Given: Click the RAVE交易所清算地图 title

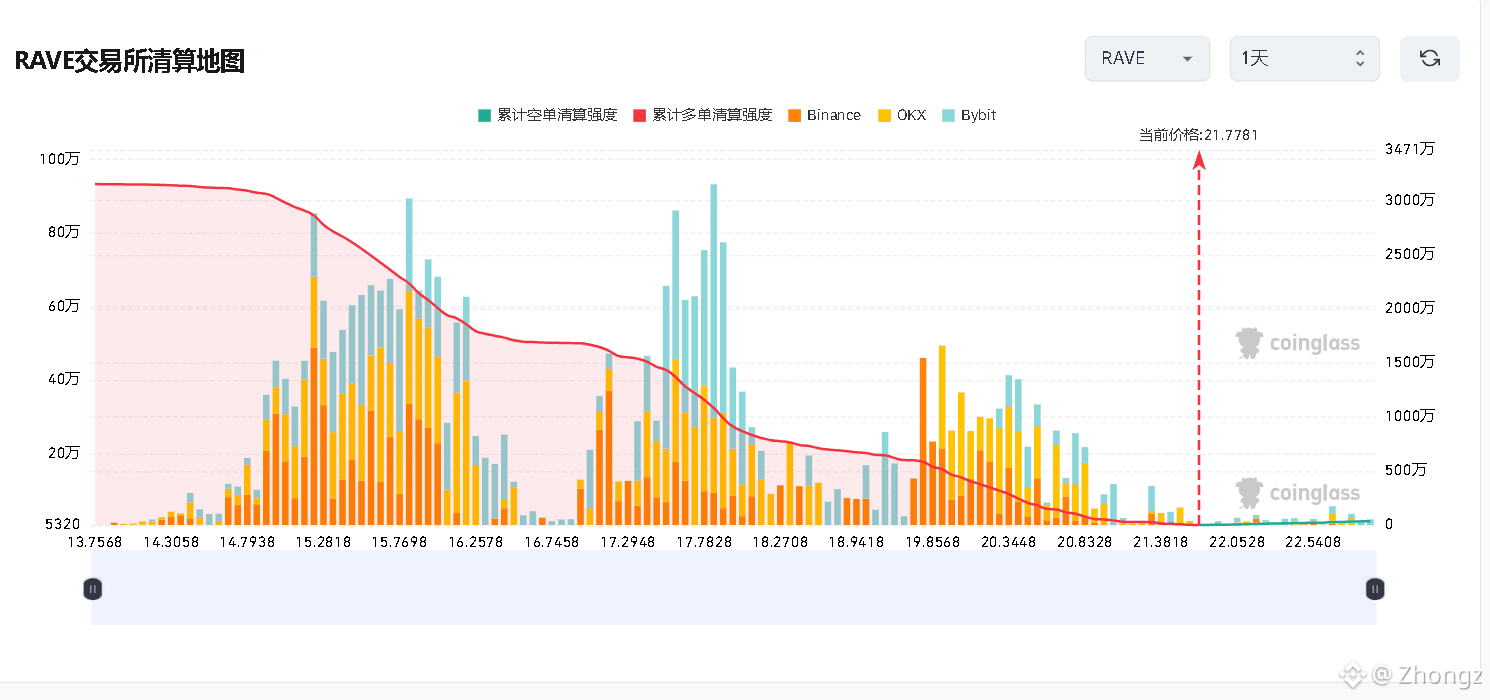Looking at the screenshot, I should tap(130, 61).
